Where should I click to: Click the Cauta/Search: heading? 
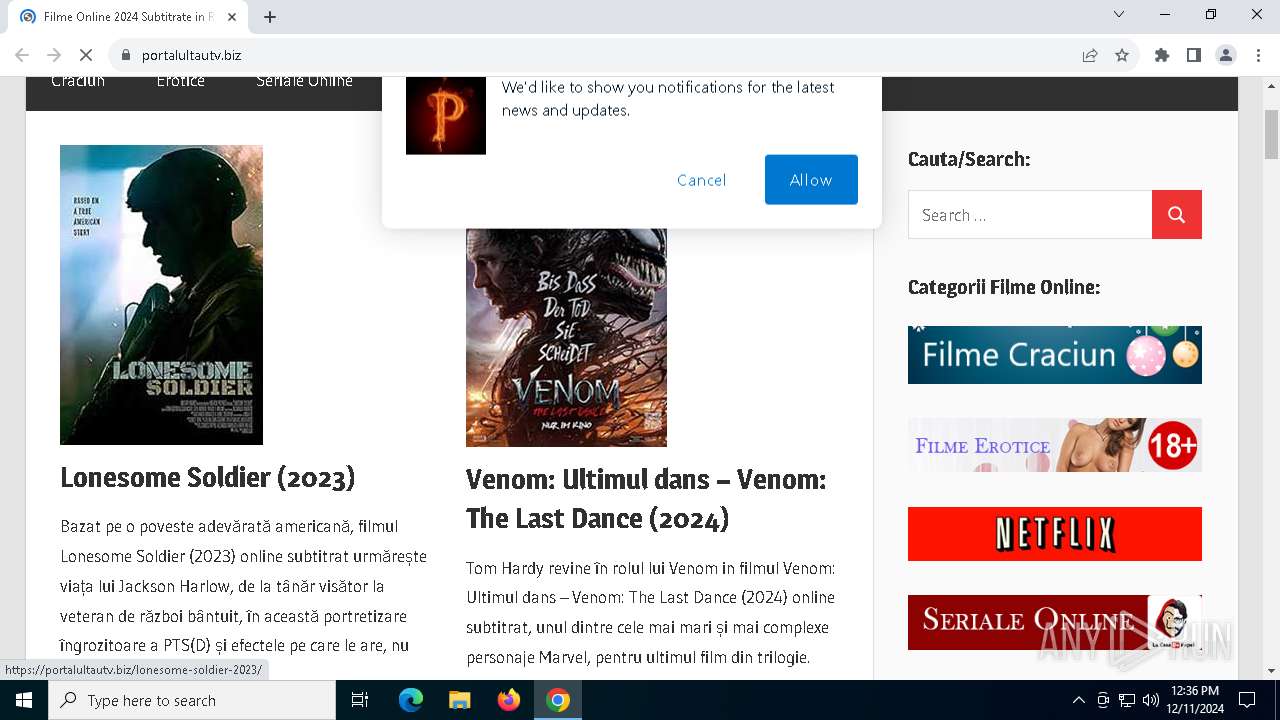(969, 159)
